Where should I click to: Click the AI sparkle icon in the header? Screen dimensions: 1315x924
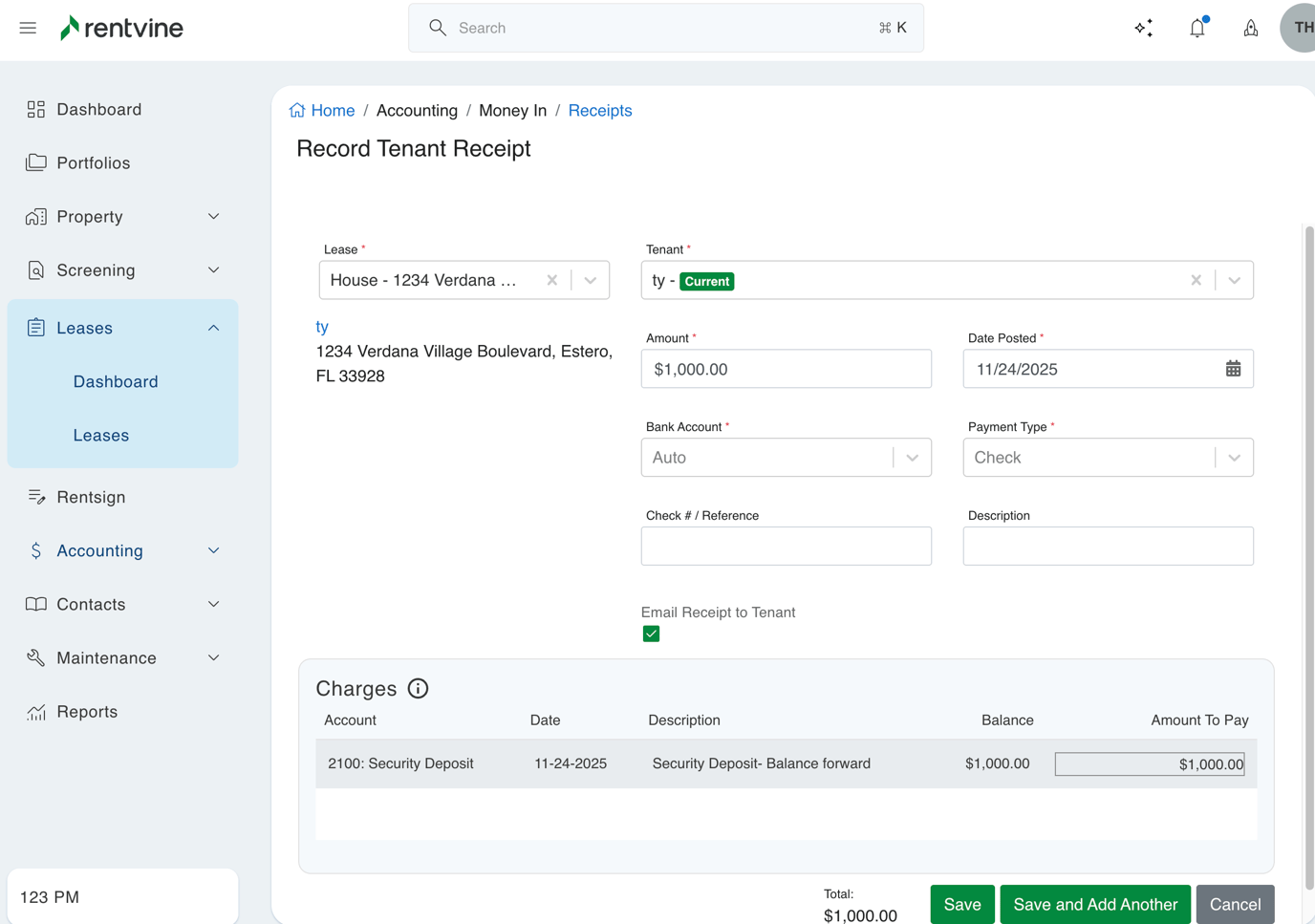click(x=1144, y=28)
